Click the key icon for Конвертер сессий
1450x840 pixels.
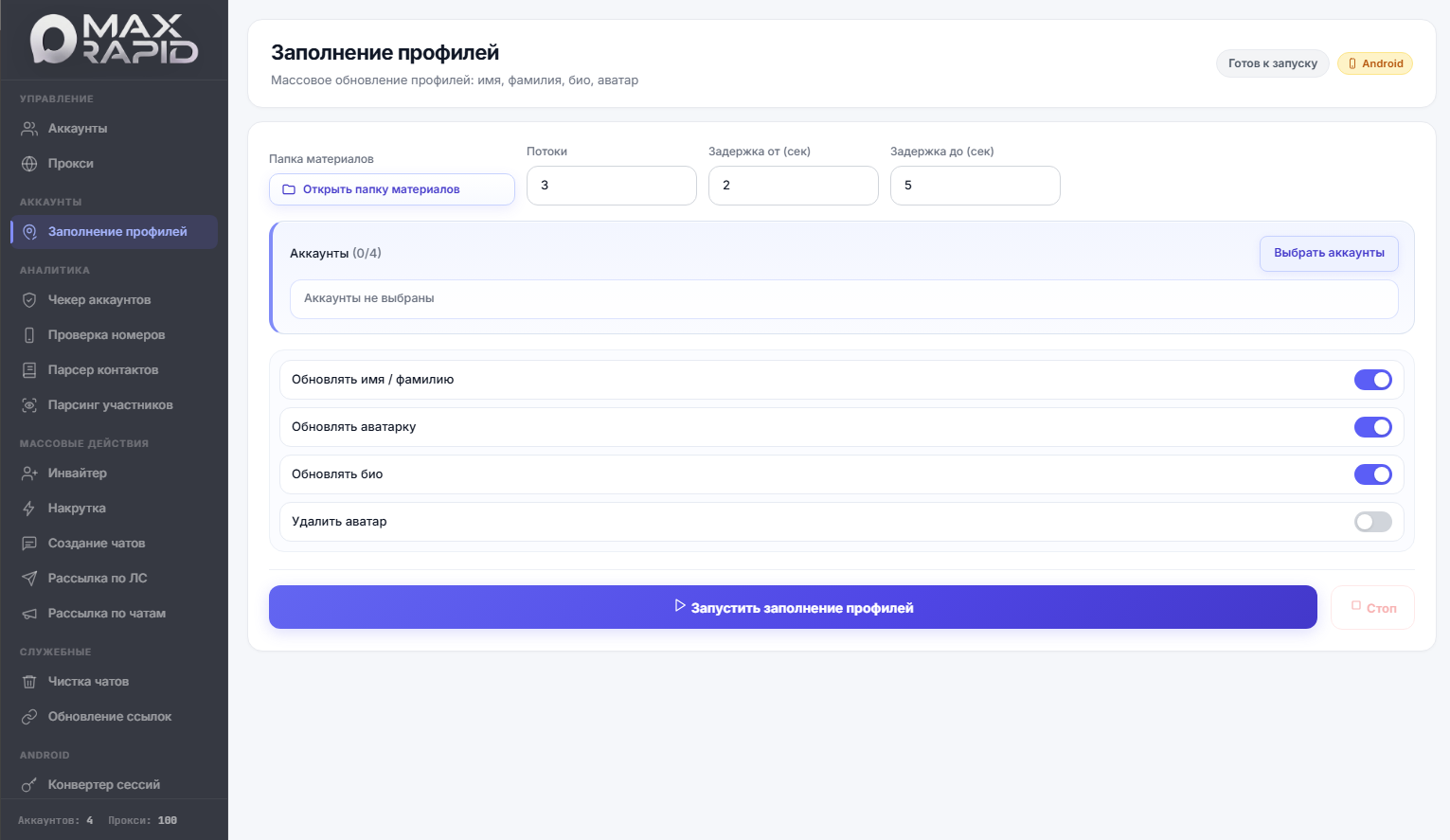(x=29, y=785)
